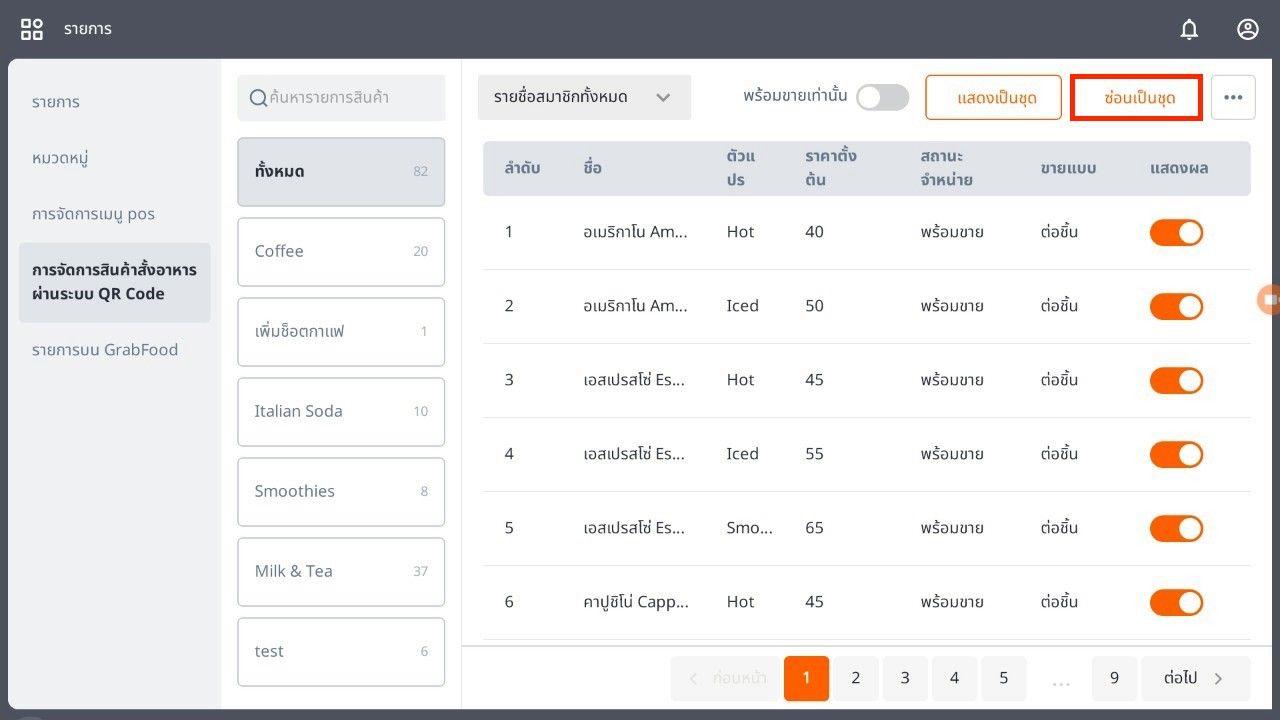The width and height of the screenshot is (1280, 720).
Task: Open the user profile icon
Action: [1247, 29]
